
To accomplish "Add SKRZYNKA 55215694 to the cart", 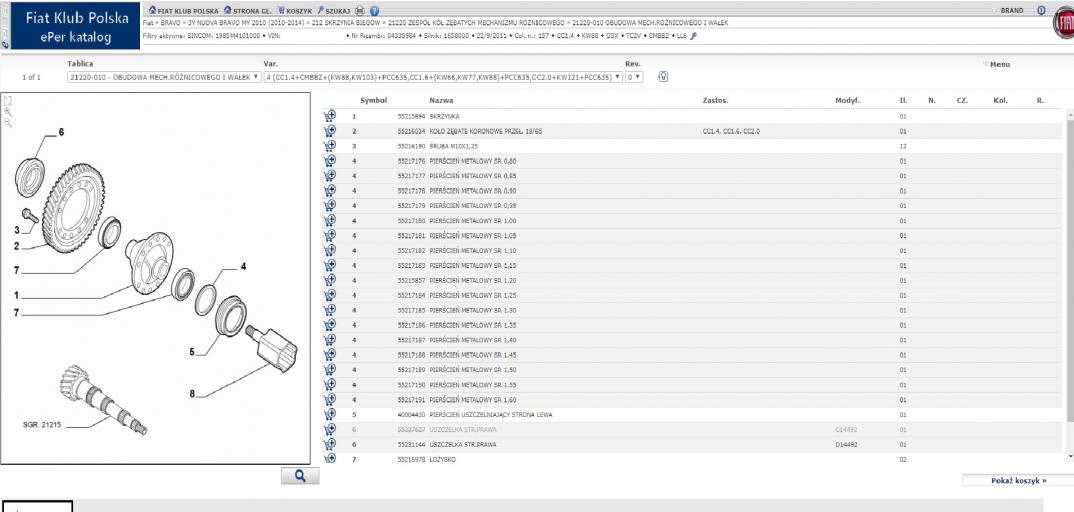I will point(329,116).
